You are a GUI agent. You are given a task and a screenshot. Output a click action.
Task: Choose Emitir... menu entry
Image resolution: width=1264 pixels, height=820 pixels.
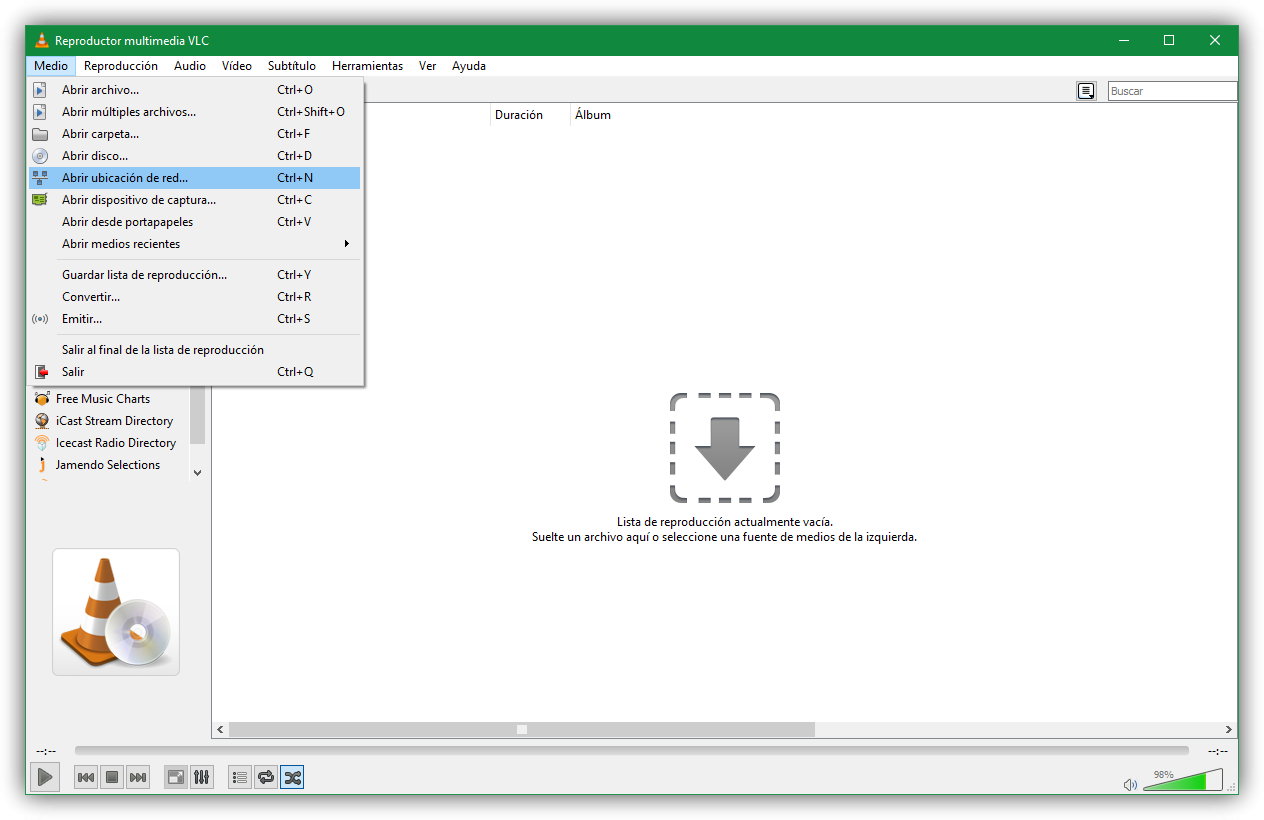pyautogui.click(x=195, y=319)
